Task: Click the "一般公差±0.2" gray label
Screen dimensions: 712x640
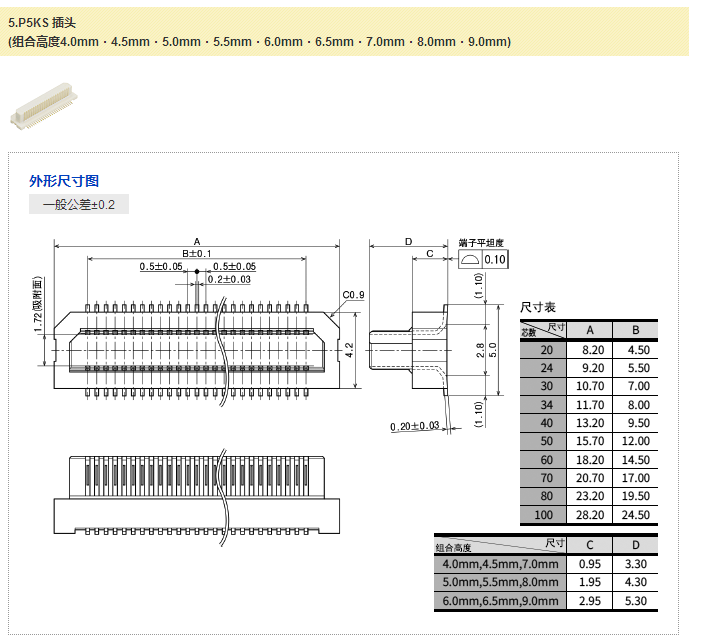Action: coord(79,205)
